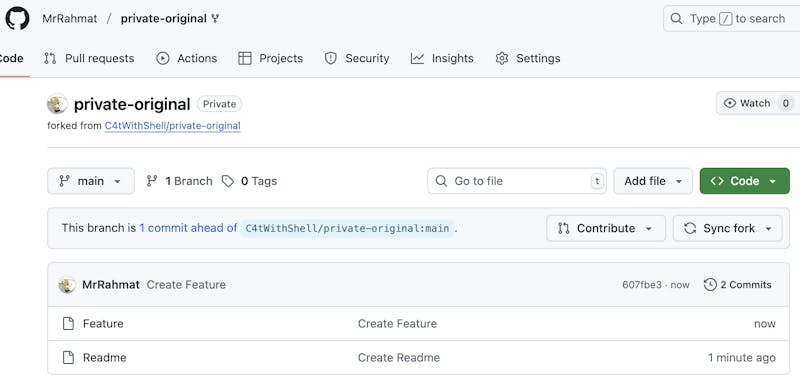Switch to the Pull requests tab

point(89,58)
